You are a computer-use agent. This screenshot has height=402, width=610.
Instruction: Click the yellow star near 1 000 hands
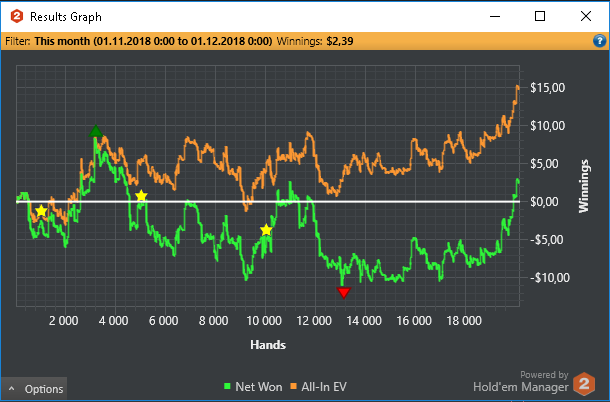[x=41, y=211]
